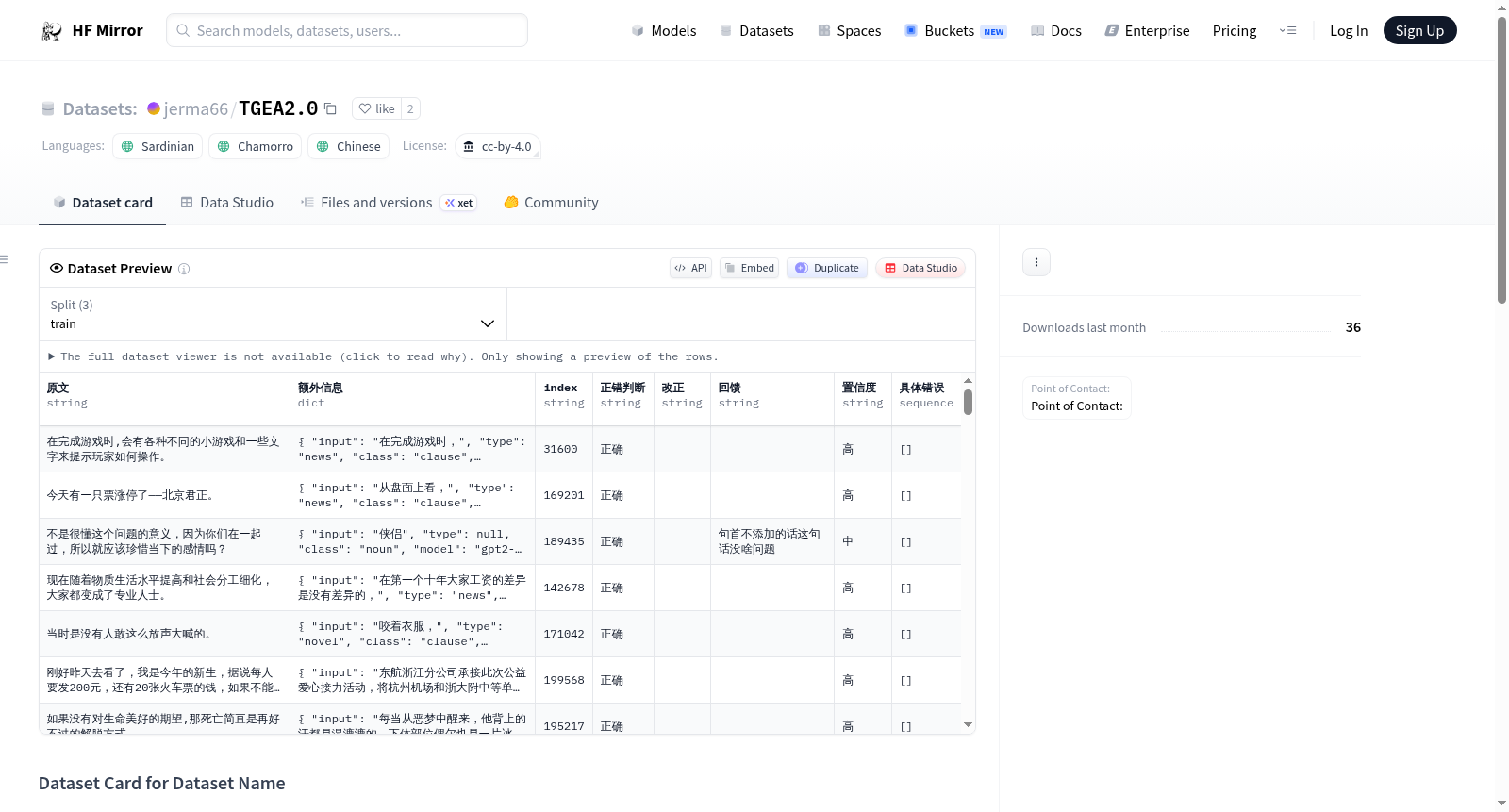The width and height of the screenshot is (1509, 812).
Task: Click the like count 2
Action: [x=410, y=108]
